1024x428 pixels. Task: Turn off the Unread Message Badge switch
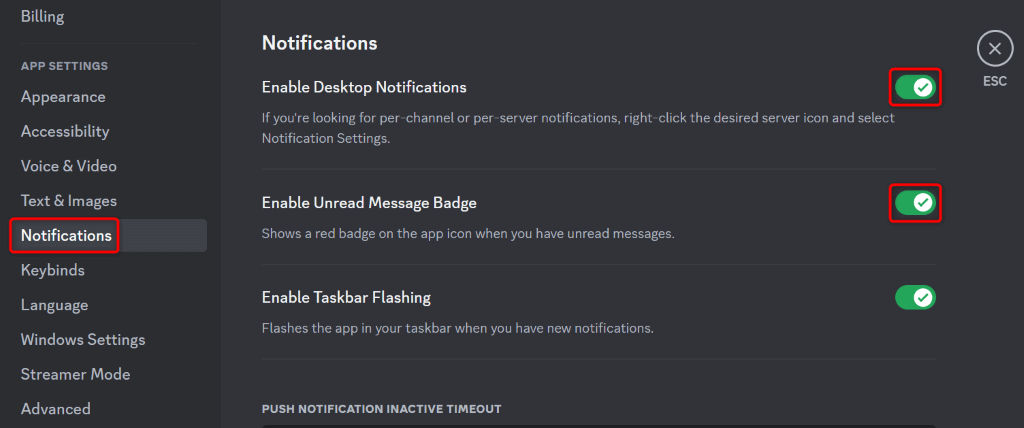point(915,203)
